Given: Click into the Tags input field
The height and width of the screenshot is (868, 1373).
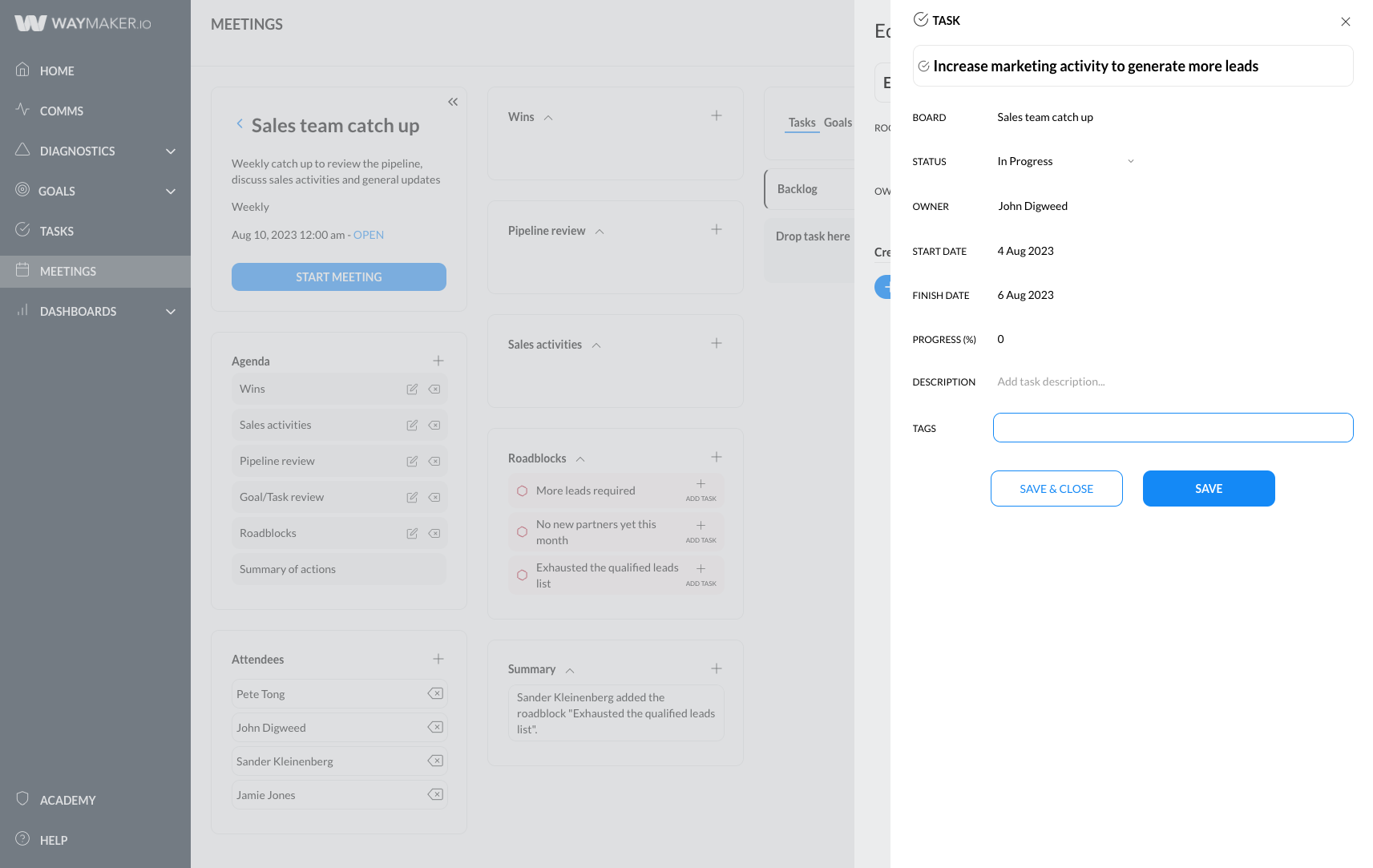Looking at the screenshot, I should (1173, 427).
